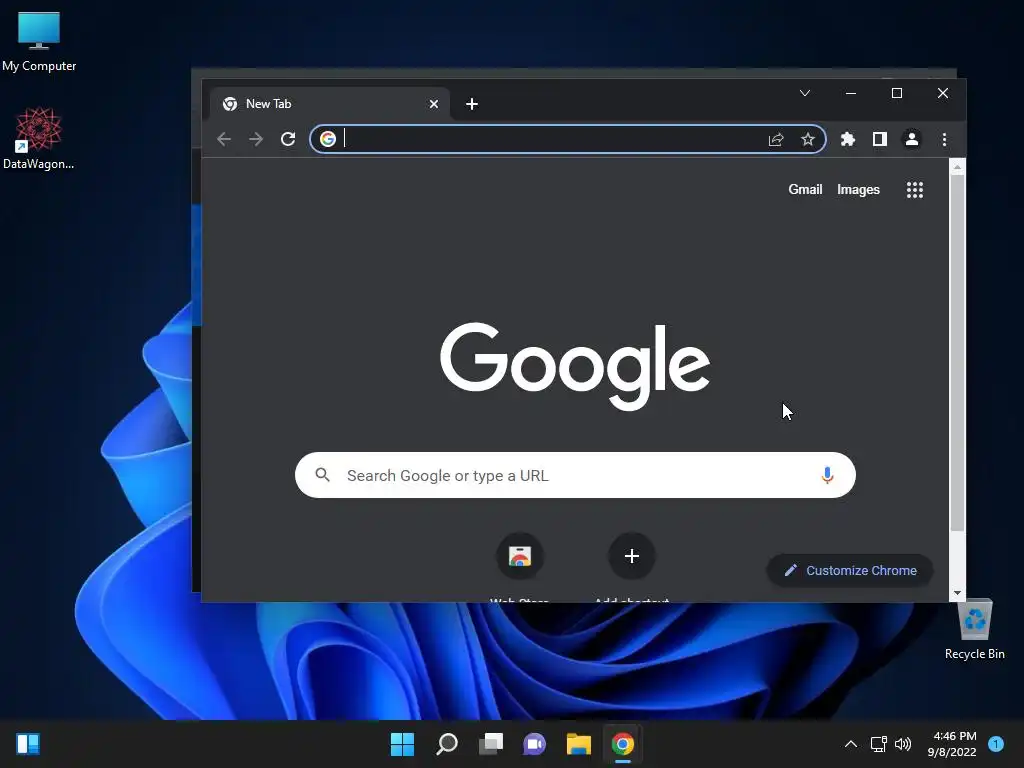This screenshot has height=768, width=1024.
Task: Click the page scrollbar up arrow
Action: 957,167
